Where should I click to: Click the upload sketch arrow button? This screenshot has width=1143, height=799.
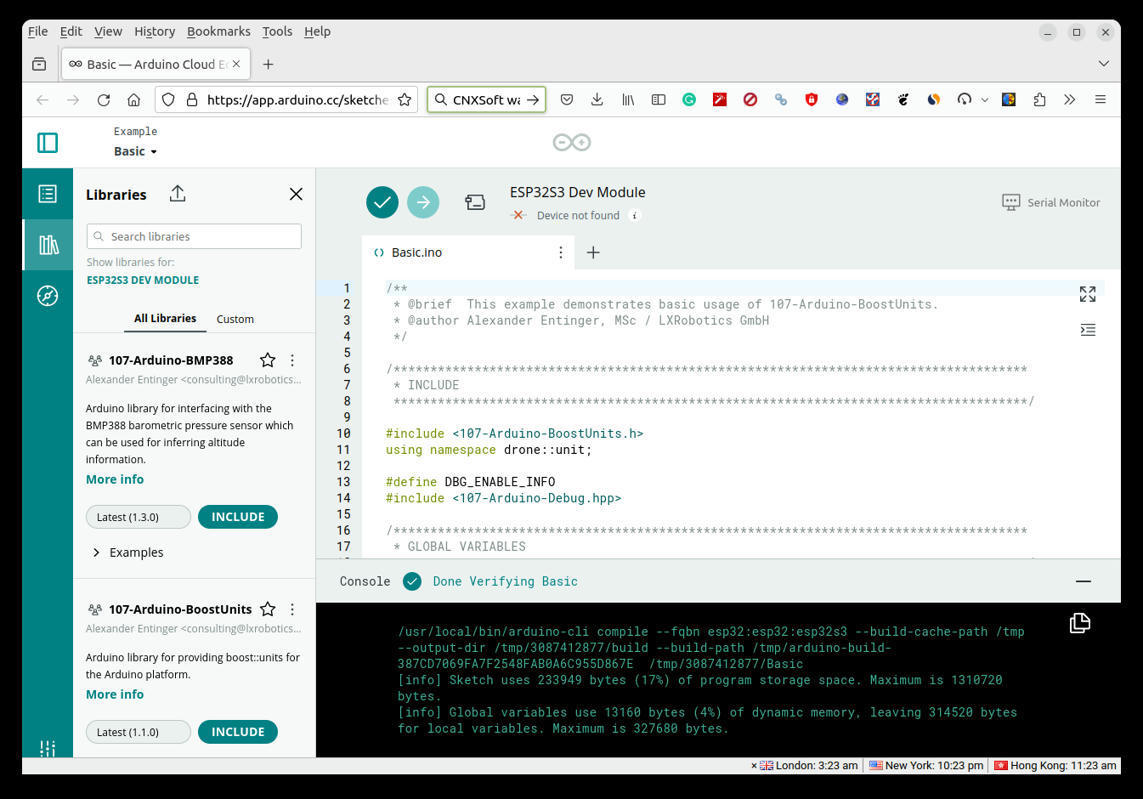click(x=423, y=202)
